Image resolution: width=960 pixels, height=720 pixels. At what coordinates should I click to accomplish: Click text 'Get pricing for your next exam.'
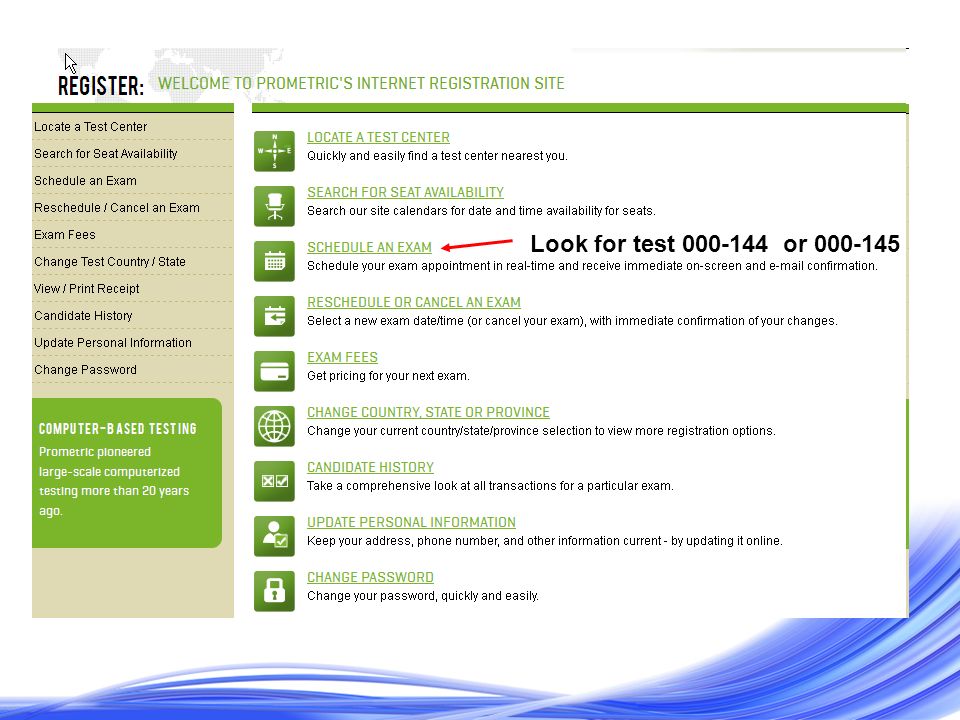coord(388,376)
